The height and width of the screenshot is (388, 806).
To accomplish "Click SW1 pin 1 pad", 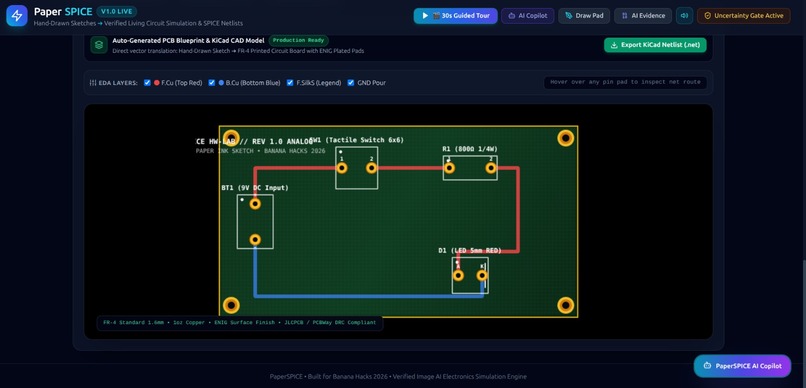I will [342, 168].
